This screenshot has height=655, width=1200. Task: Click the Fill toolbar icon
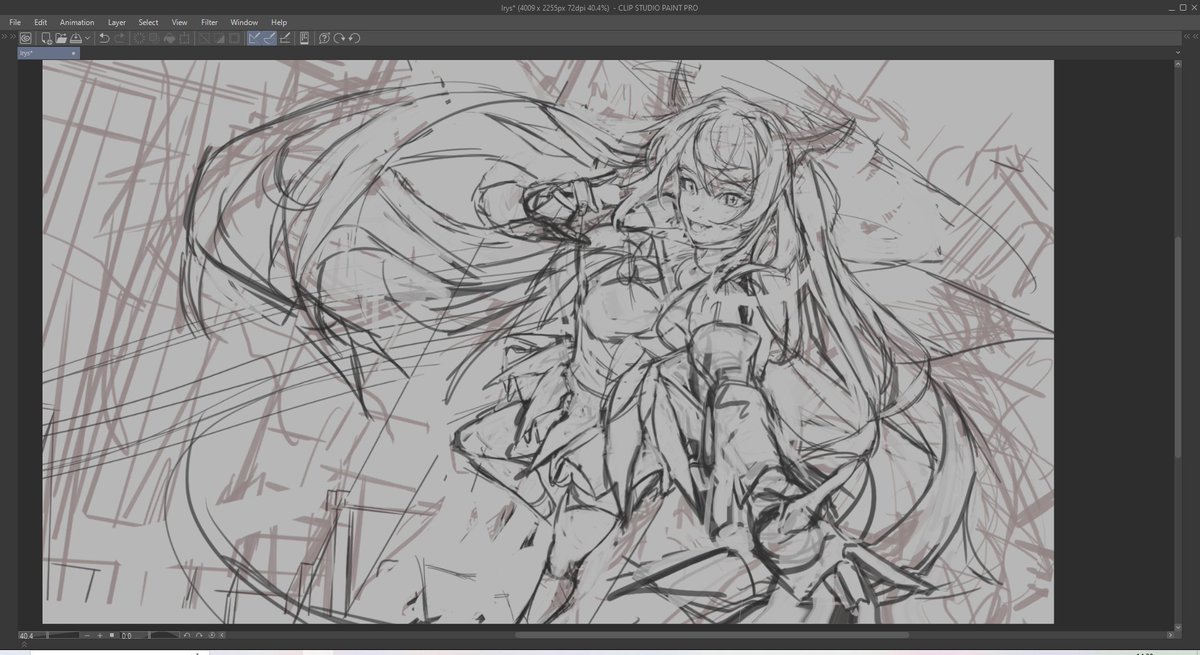point(169,38)
